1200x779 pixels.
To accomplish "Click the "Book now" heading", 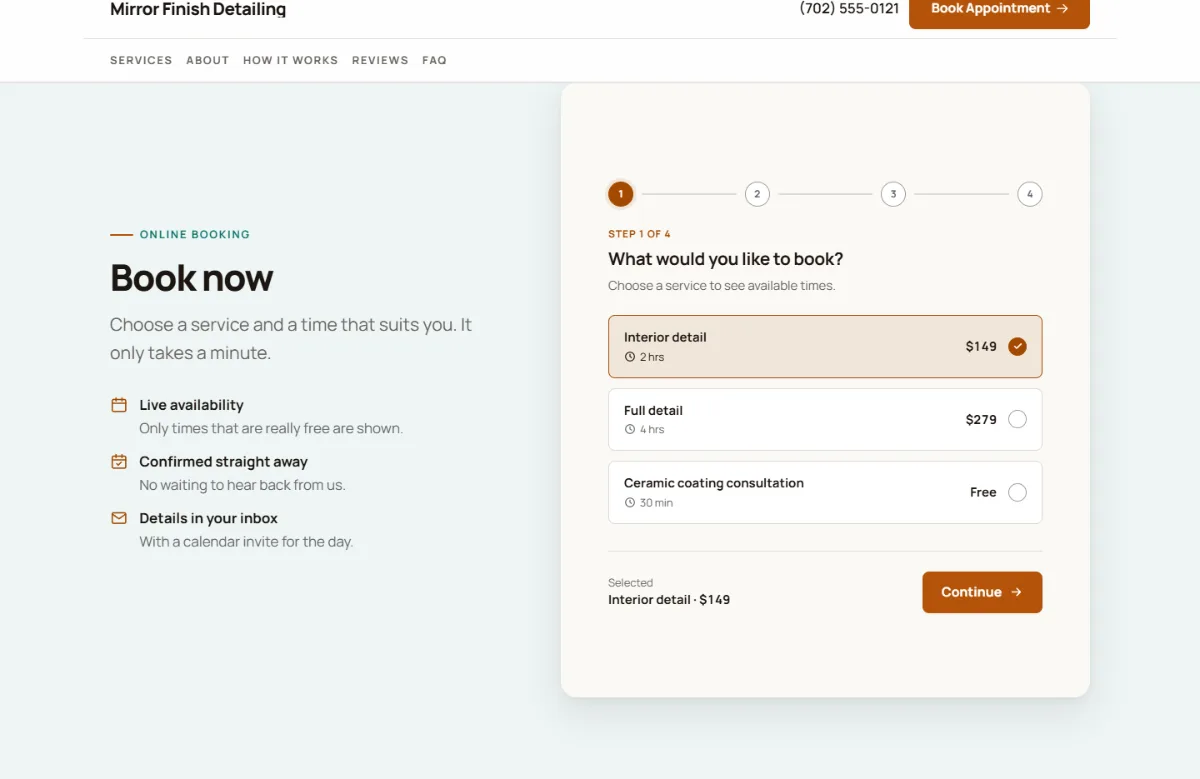I will pyautogui.click(x=191, y=278).
